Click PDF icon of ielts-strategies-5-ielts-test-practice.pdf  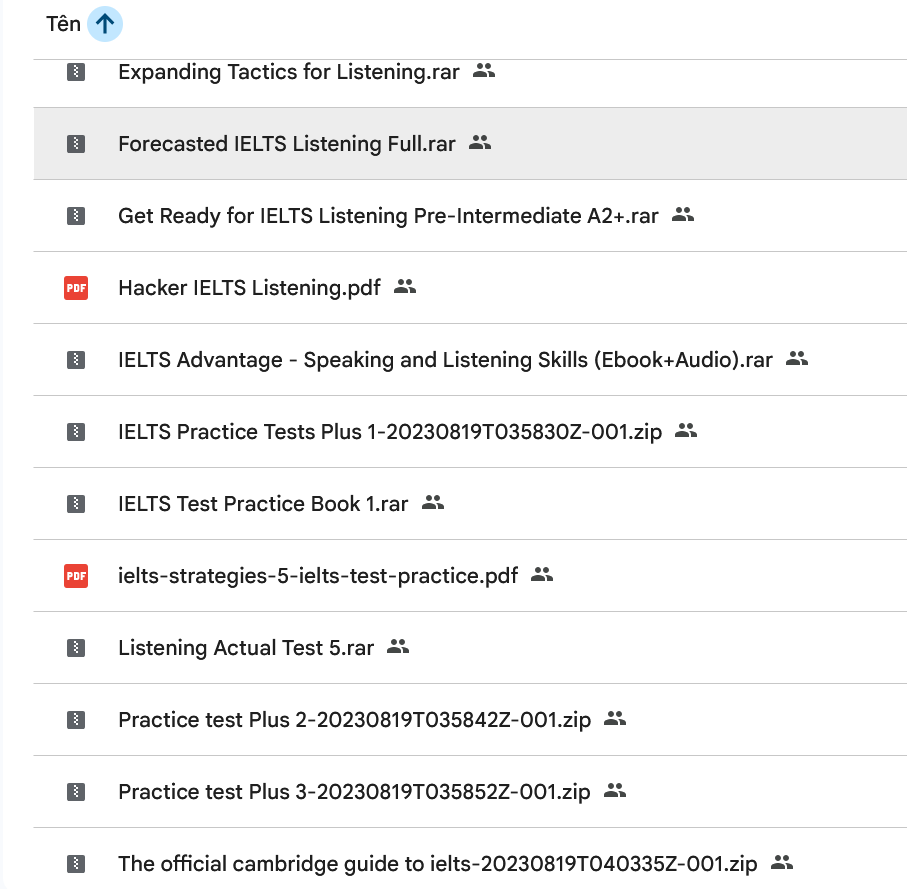(75, 576)
